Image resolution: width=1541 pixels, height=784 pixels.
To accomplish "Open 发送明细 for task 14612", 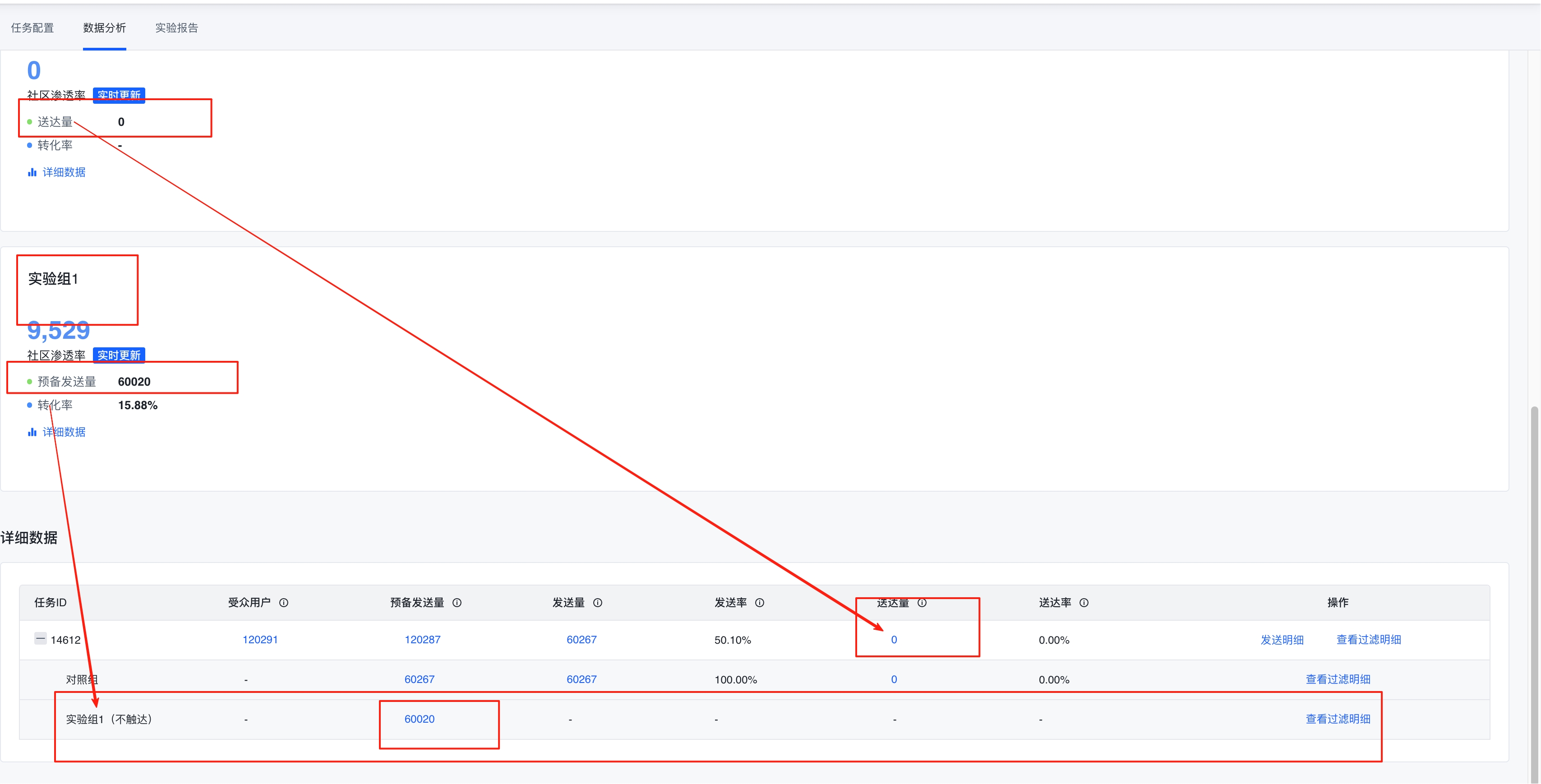I will click(x=1282, y=639).
